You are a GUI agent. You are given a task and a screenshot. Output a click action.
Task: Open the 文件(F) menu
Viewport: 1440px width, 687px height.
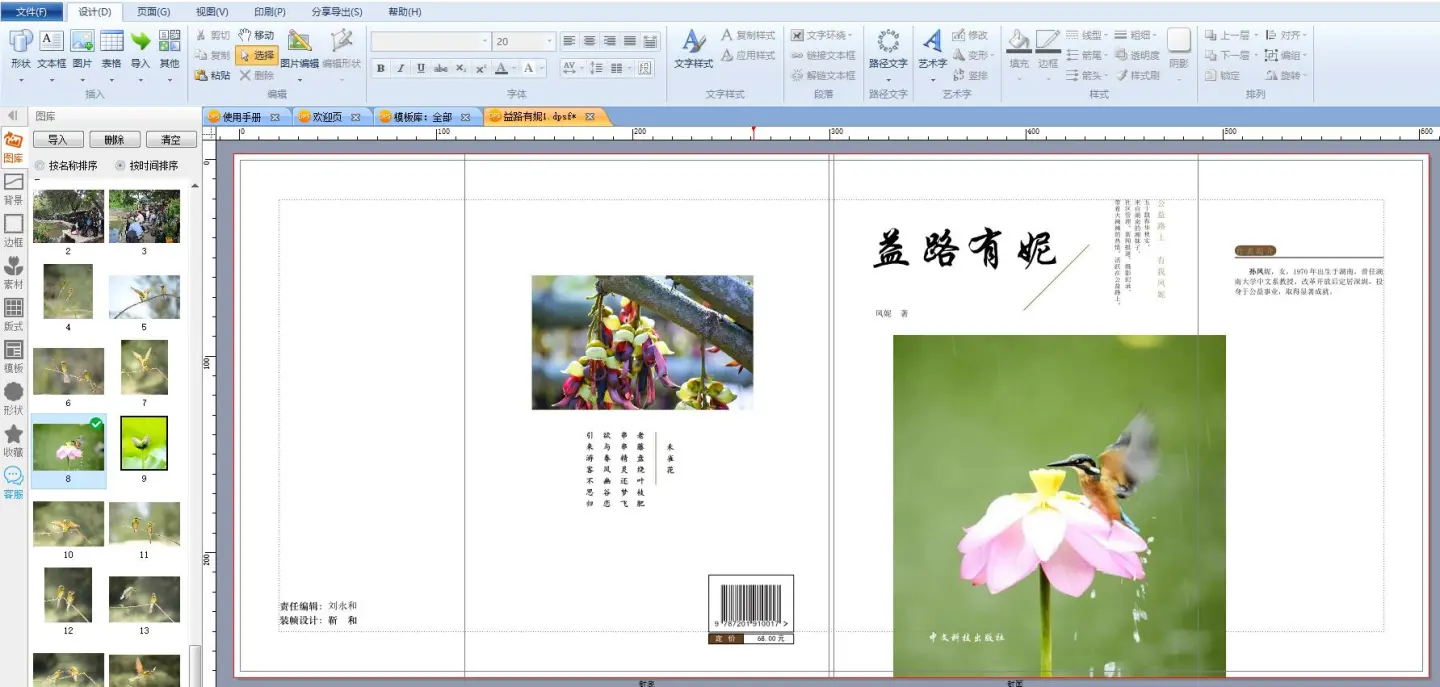pyautogui.click(x=31, y=11)
